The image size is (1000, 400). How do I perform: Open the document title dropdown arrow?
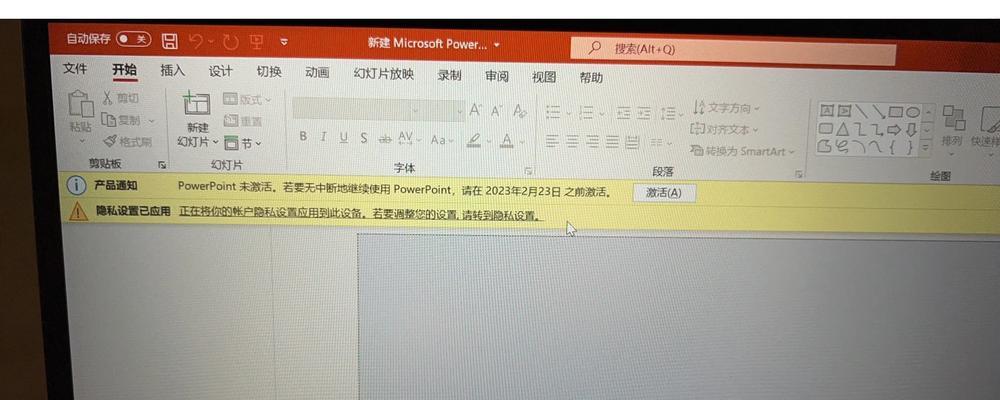click(x=497, y=45)
